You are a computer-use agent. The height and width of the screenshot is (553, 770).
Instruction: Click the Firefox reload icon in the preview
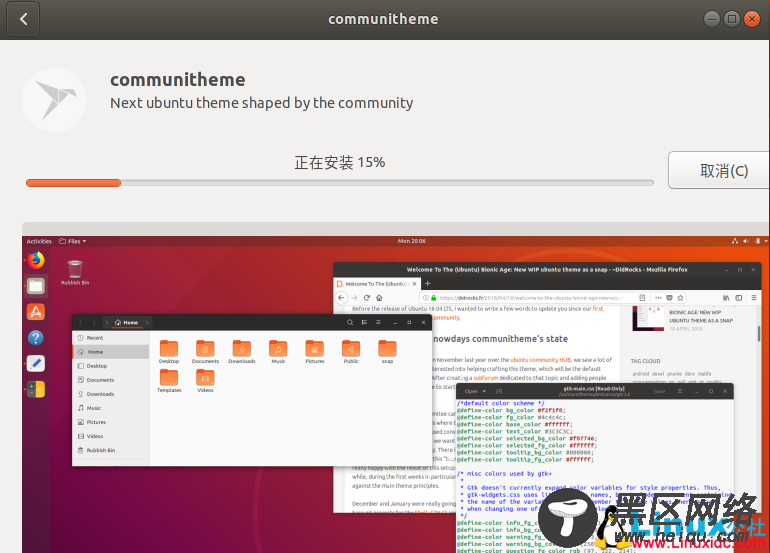pyautogui.click(x=366, y=298)
